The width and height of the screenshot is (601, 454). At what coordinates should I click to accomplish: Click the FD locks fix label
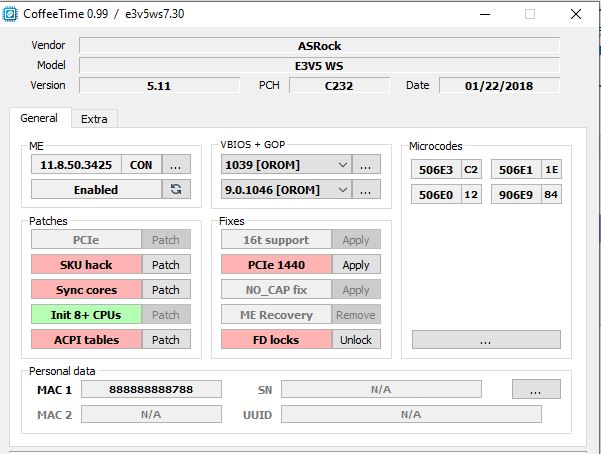pyautogui.click(x=276, y=340)
